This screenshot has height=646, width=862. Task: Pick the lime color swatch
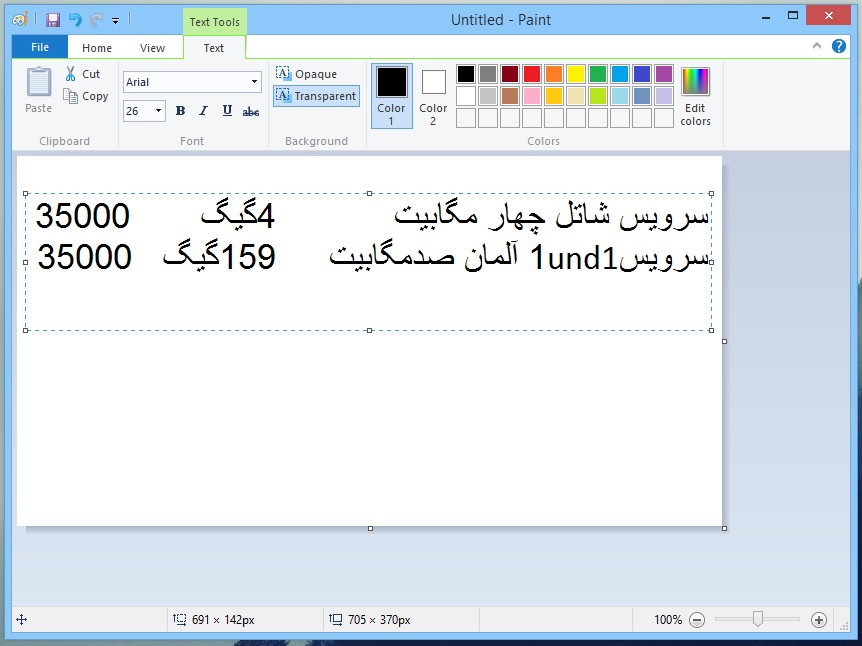pyautogui.click(x=598, y=96)
